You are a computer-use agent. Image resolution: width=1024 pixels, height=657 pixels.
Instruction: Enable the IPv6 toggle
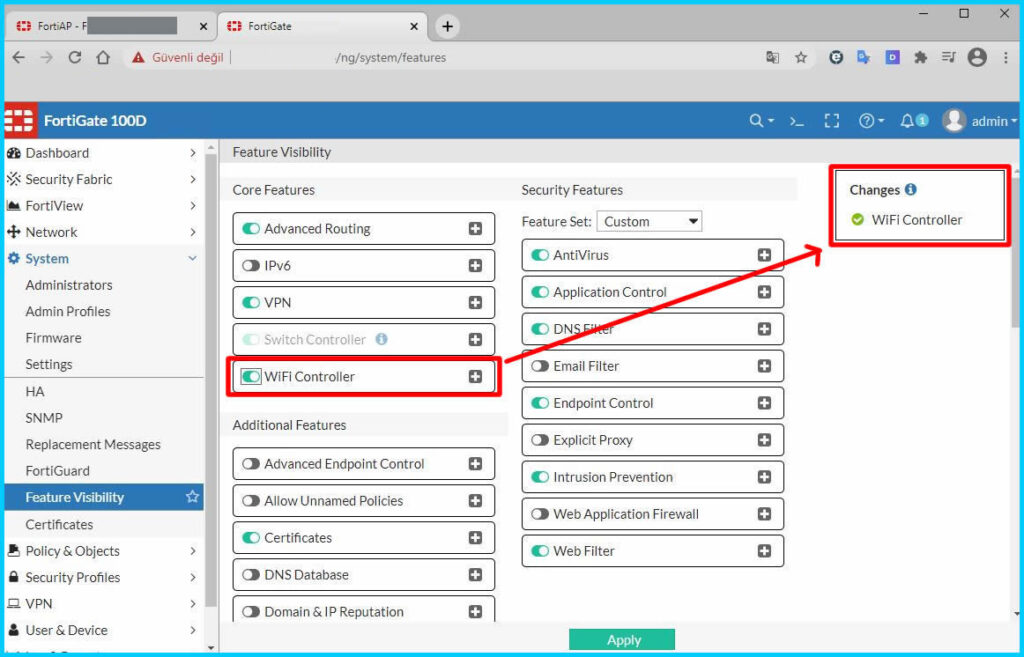(251, 266)
